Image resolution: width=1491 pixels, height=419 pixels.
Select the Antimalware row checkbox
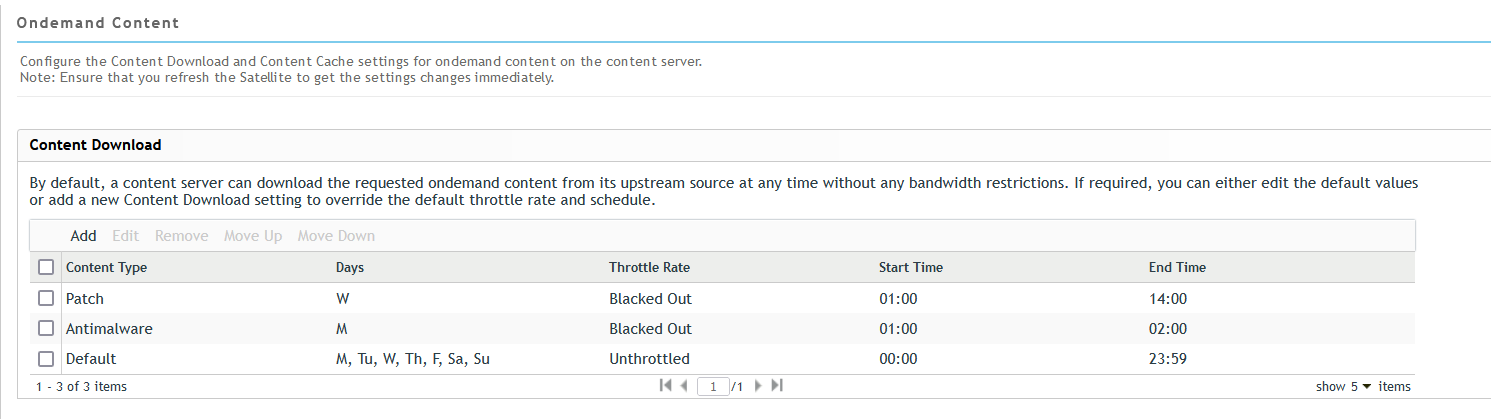46,328
